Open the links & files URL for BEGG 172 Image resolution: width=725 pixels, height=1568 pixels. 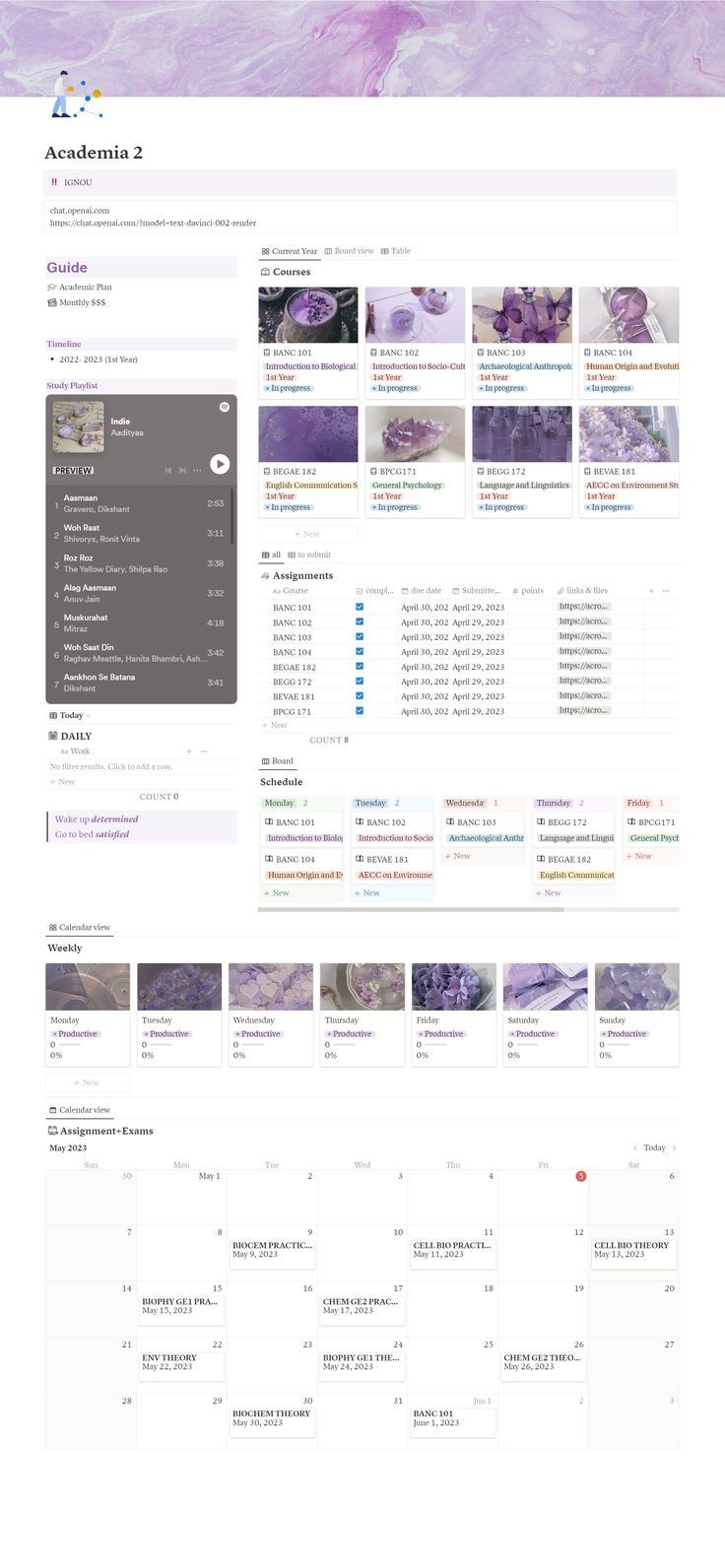pos(584,681)
